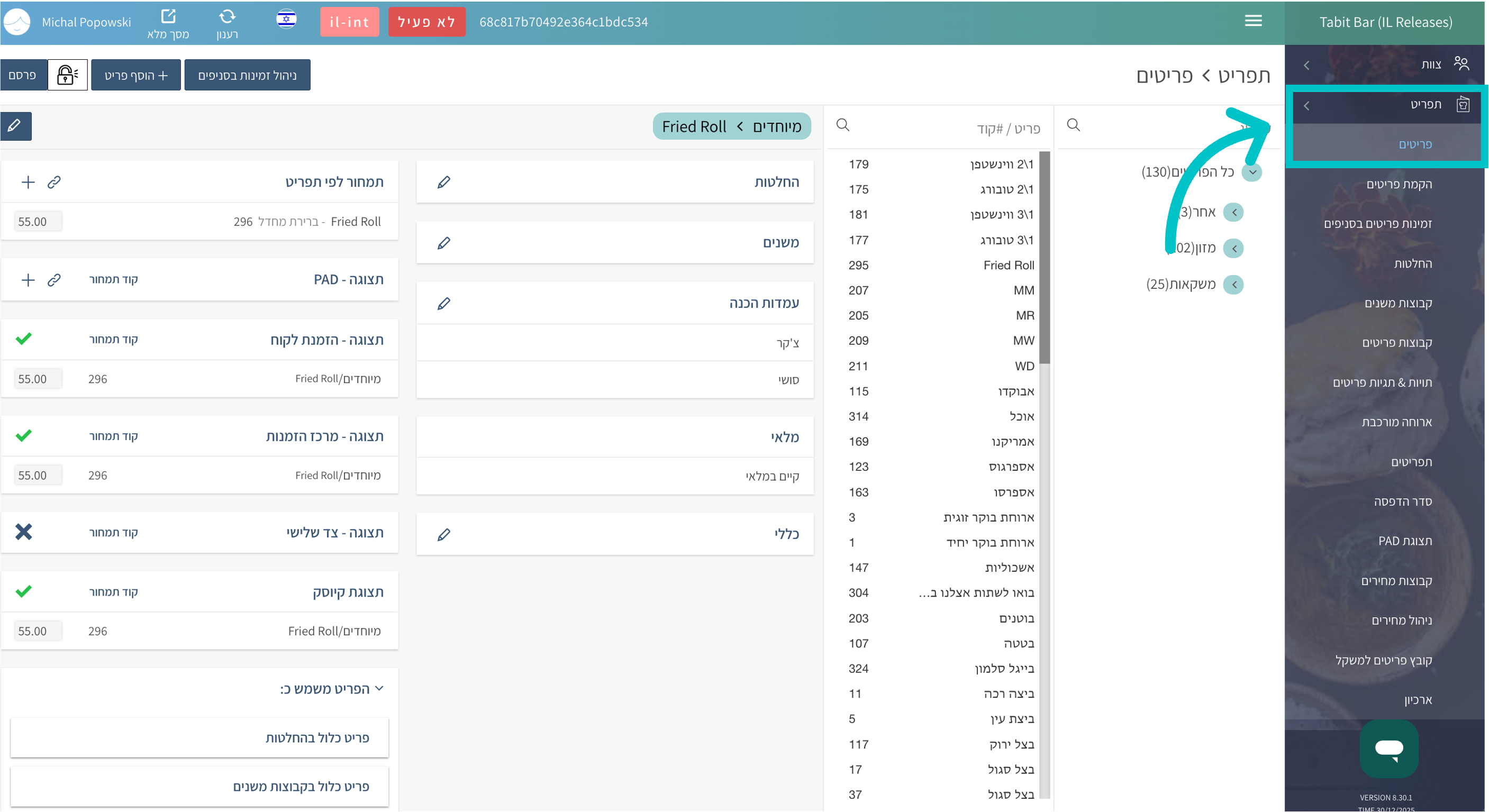Screen dimensions: 1489x812
Task: Click the item list scrollbar
Action: pos(1044,257)
